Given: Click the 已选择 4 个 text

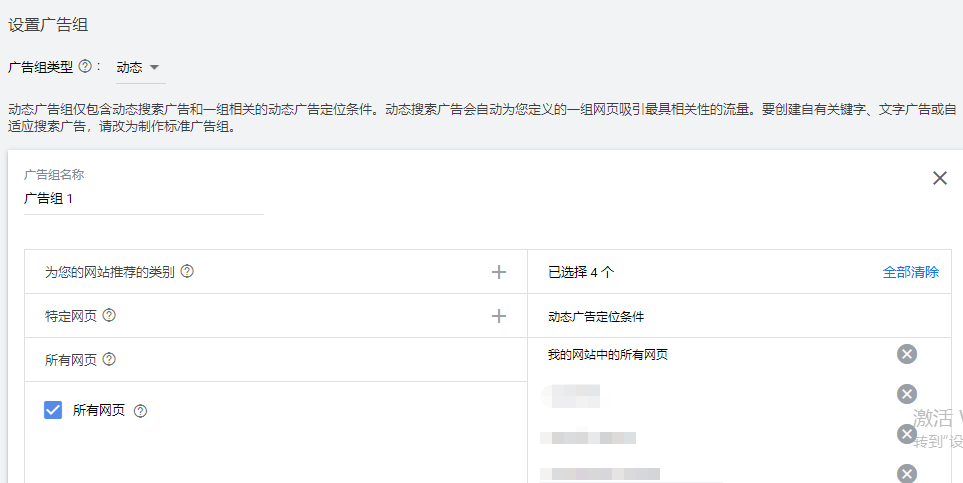Looking at the screenshot, I should click(x=581, y=272).
